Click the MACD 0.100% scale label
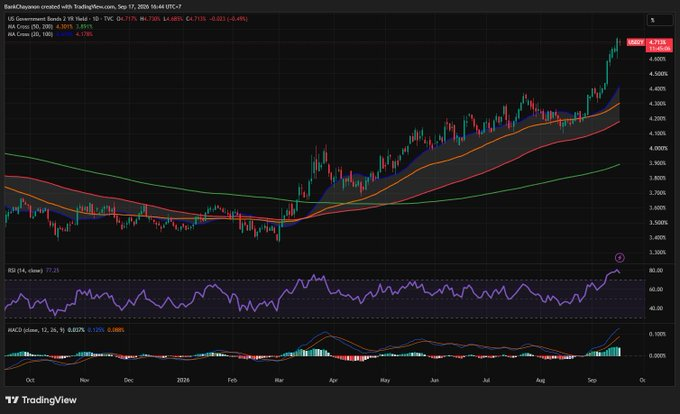Viewport: 680px width, 414px height. pos(658,334)
